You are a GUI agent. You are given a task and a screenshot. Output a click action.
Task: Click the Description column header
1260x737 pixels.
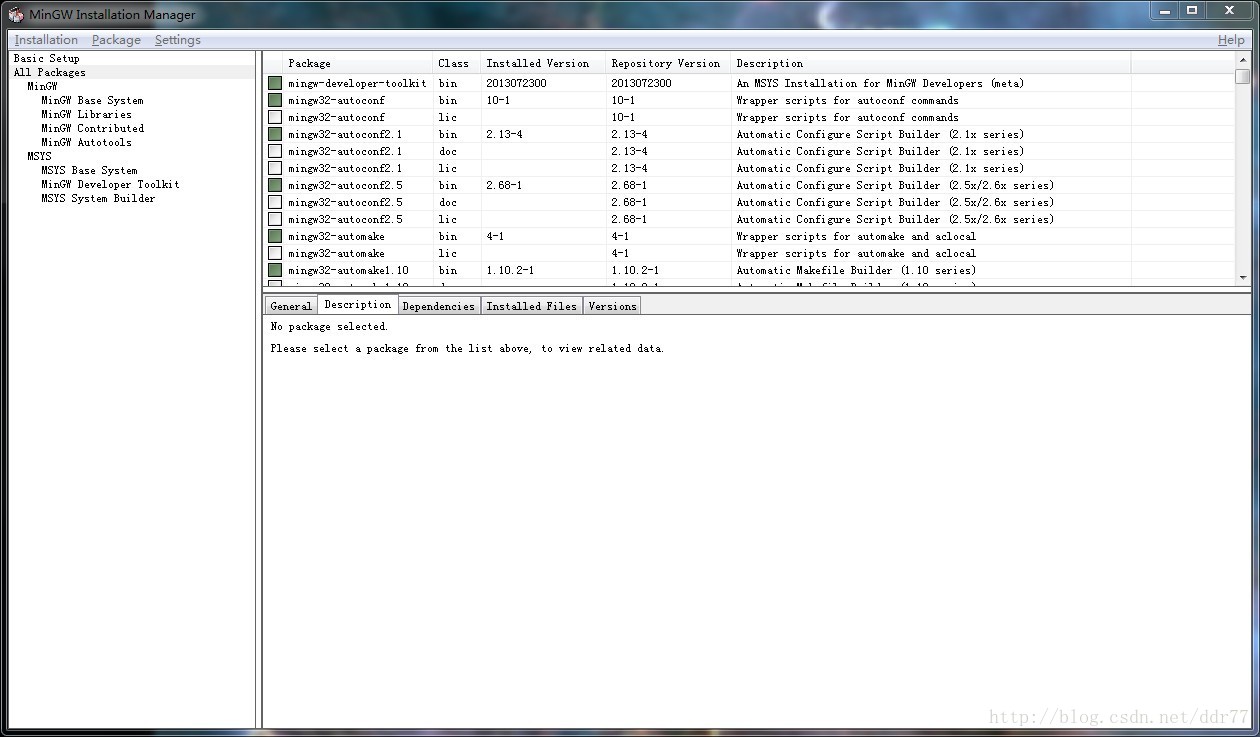[931, 63]
